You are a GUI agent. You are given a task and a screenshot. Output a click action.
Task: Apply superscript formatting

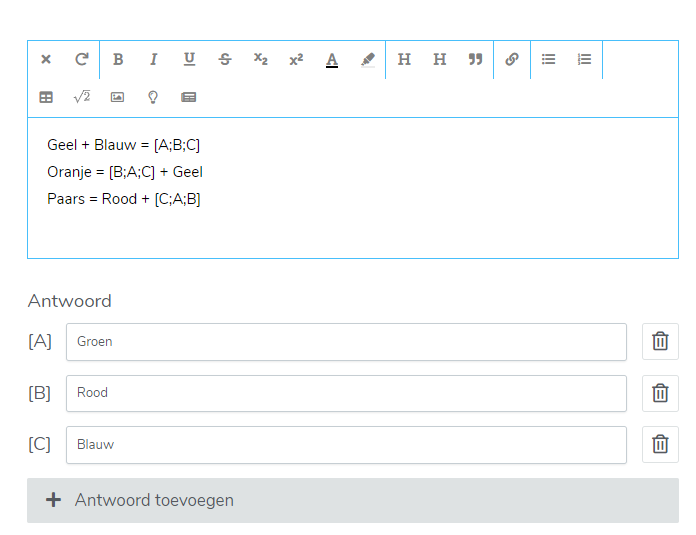click(296, 59)
